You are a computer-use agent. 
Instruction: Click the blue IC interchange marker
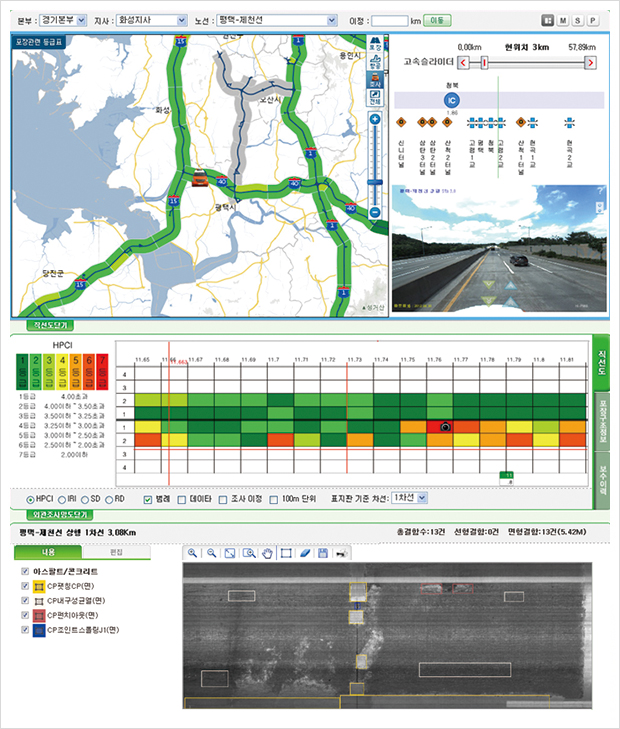point(452,100)
